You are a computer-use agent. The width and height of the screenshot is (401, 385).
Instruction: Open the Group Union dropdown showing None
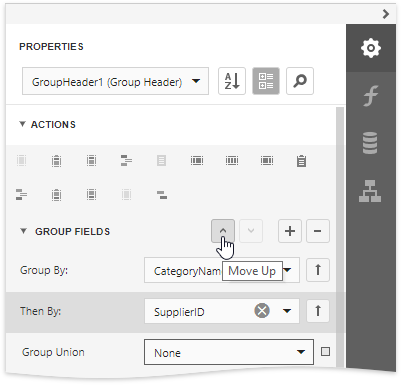pyautogui.click(x=229, y=352)
